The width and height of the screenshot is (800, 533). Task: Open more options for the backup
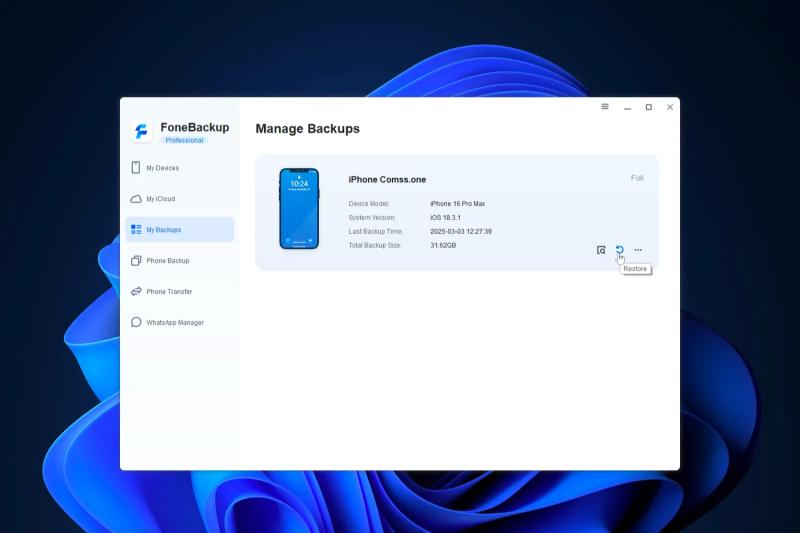638,250
